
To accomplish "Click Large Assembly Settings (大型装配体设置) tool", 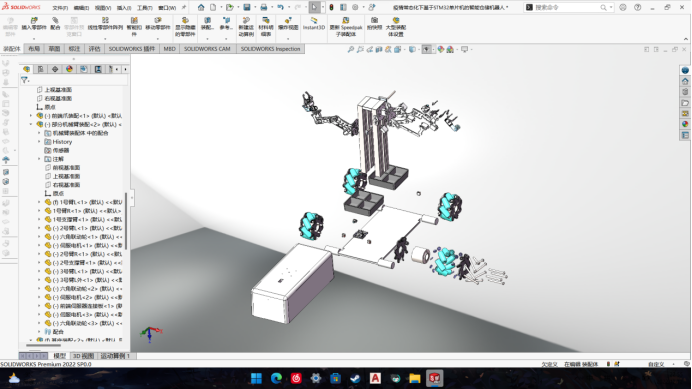I will click(395, 27).
